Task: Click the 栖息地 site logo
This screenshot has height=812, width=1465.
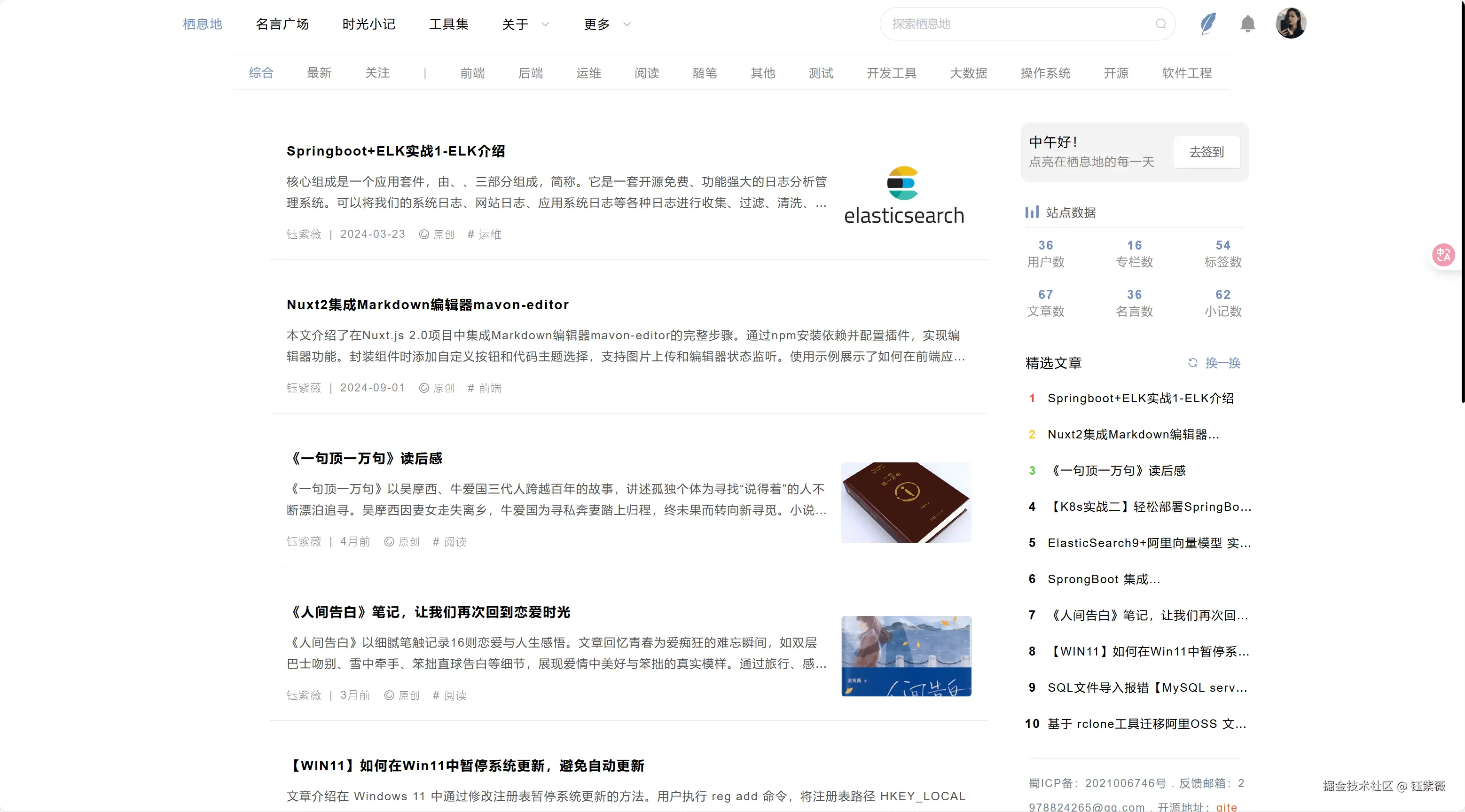Action: tap(202, 24)
